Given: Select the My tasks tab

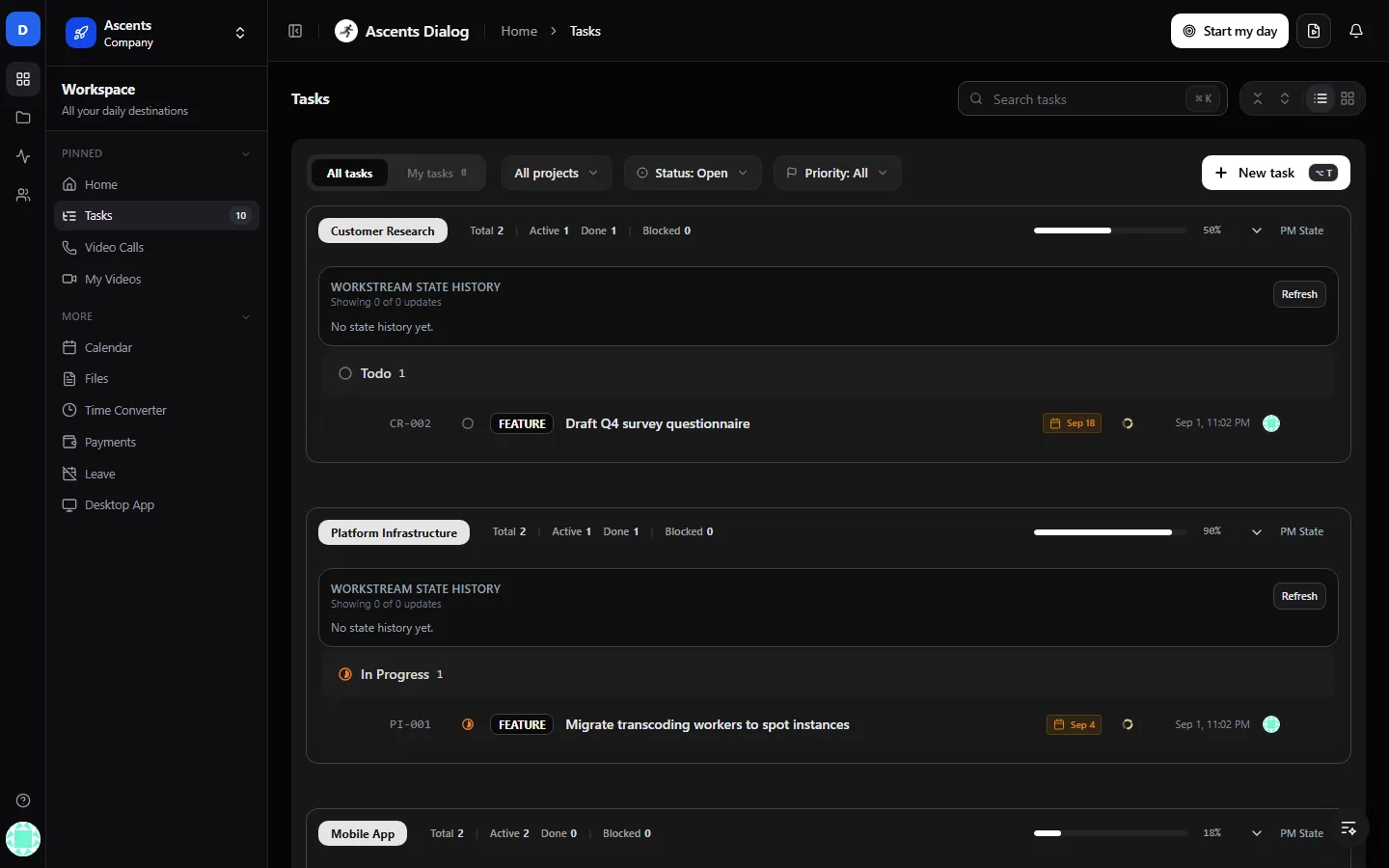Looking at the screenshot, I should click(437, 174).
